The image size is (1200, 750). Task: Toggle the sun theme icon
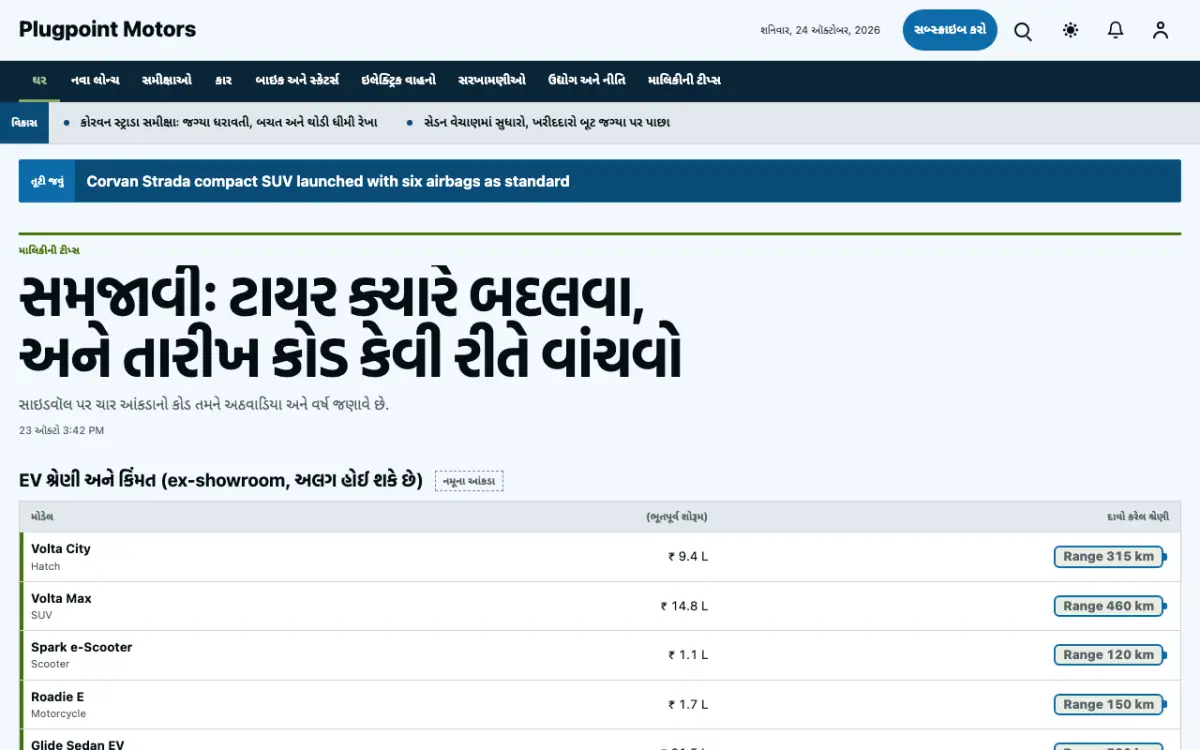pyautogui.click(x=1070, y=31)
